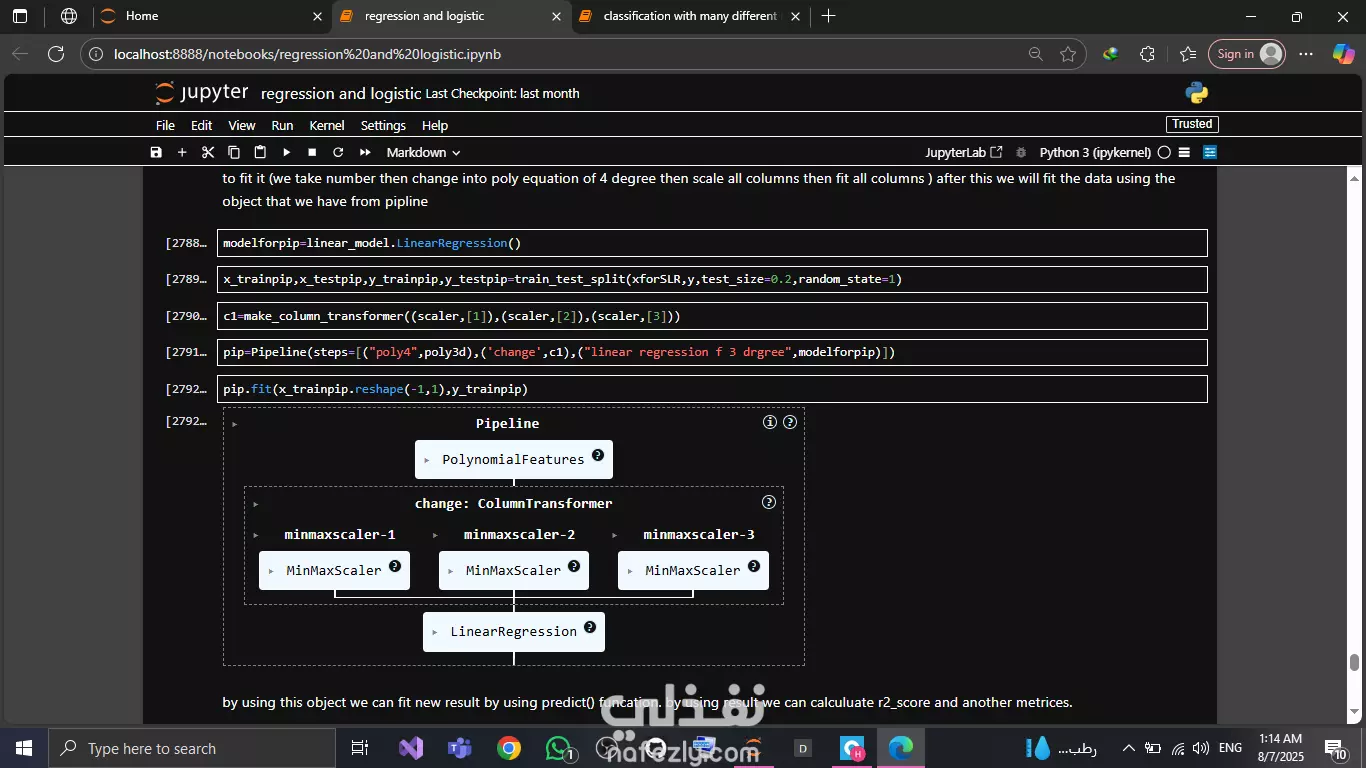Open Visual Studio from the taskbar

[411, 748]
